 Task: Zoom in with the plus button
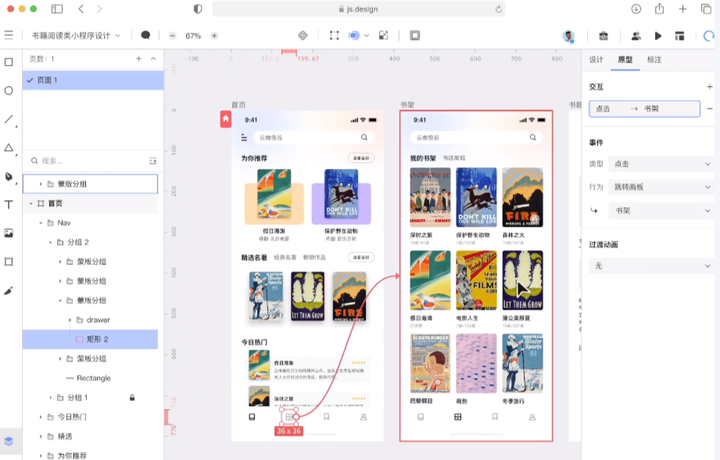point(214,36)
